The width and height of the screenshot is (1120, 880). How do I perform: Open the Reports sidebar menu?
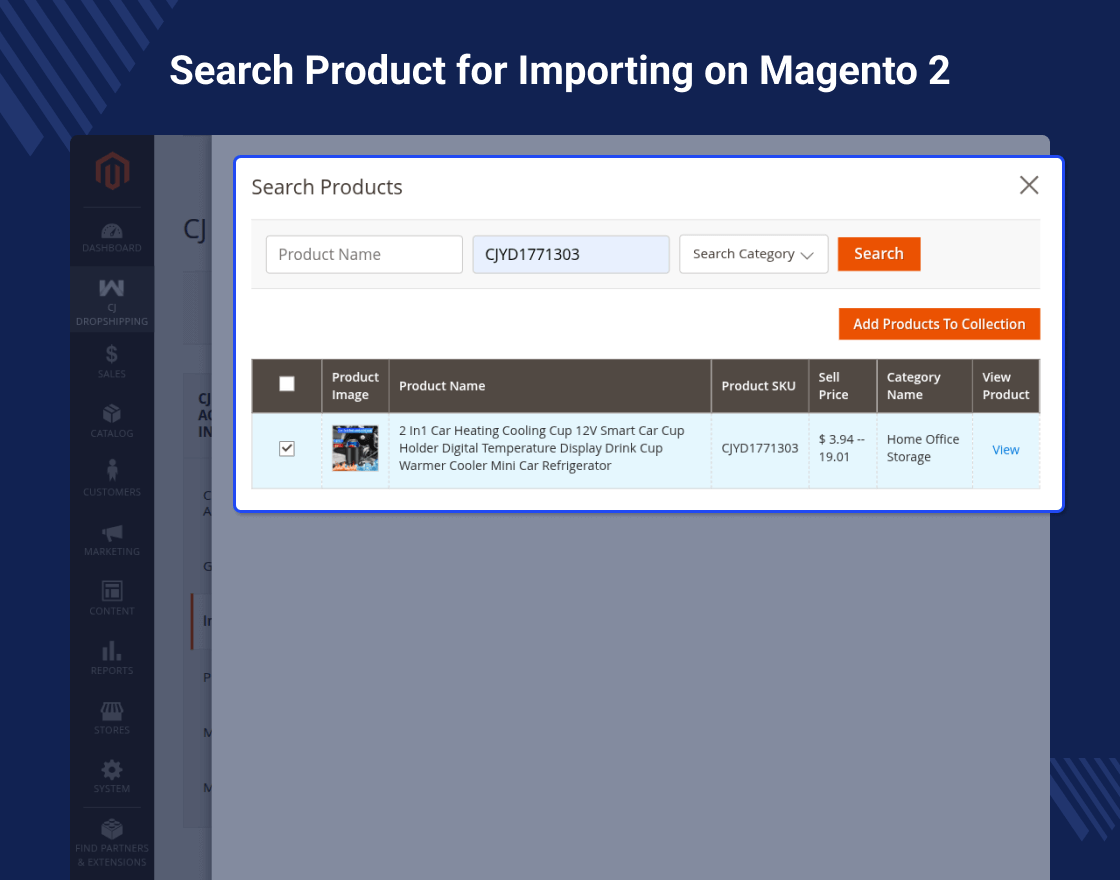(112, 657)
